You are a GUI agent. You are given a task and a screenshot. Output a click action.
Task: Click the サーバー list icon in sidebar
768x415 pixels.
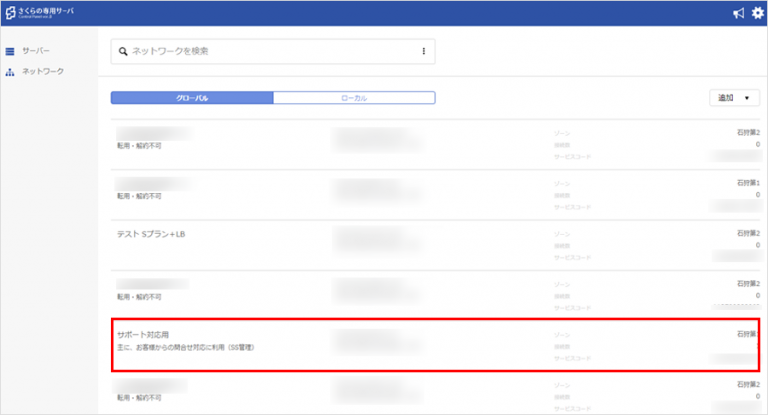click(x=10, y=51)
